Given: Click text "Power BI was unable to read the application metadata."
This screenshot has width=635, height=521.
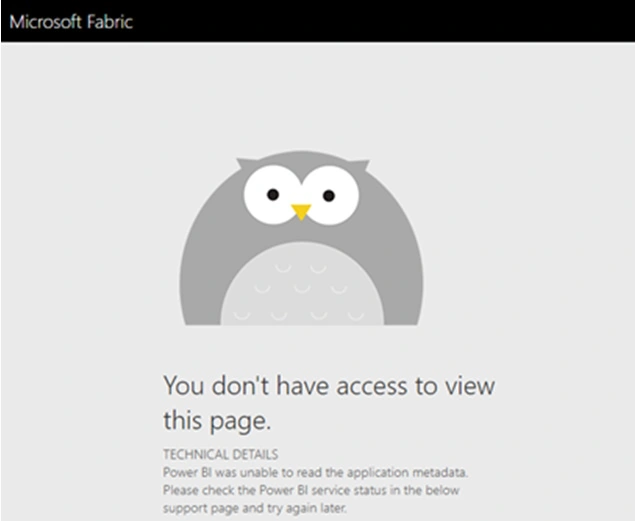Looking at the screenshot, I should pyautogui.click(x=315, y=472).
